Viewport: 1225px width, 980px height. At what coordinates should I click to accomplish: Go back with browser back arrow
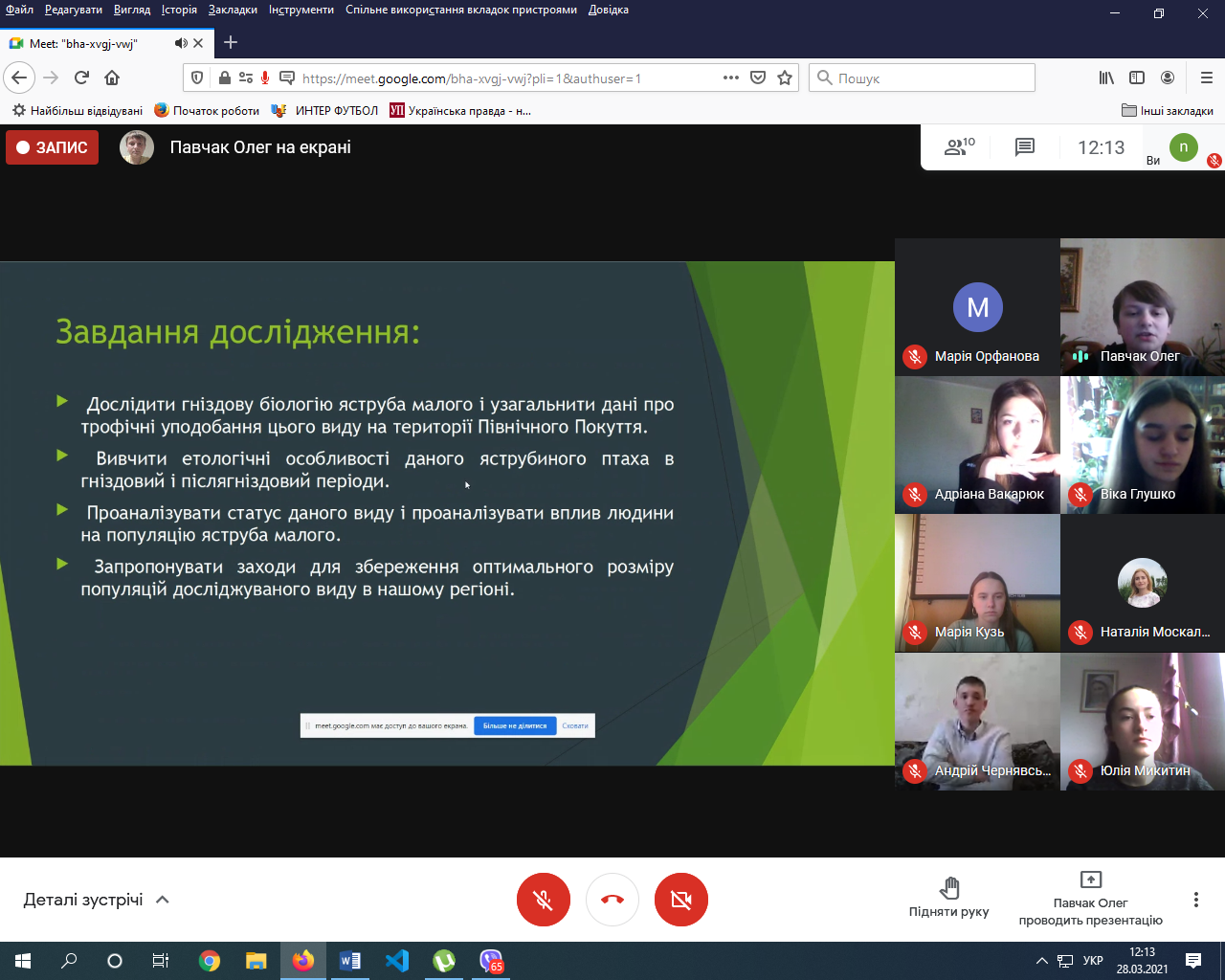pyautogui.click(x=19, y=78)
